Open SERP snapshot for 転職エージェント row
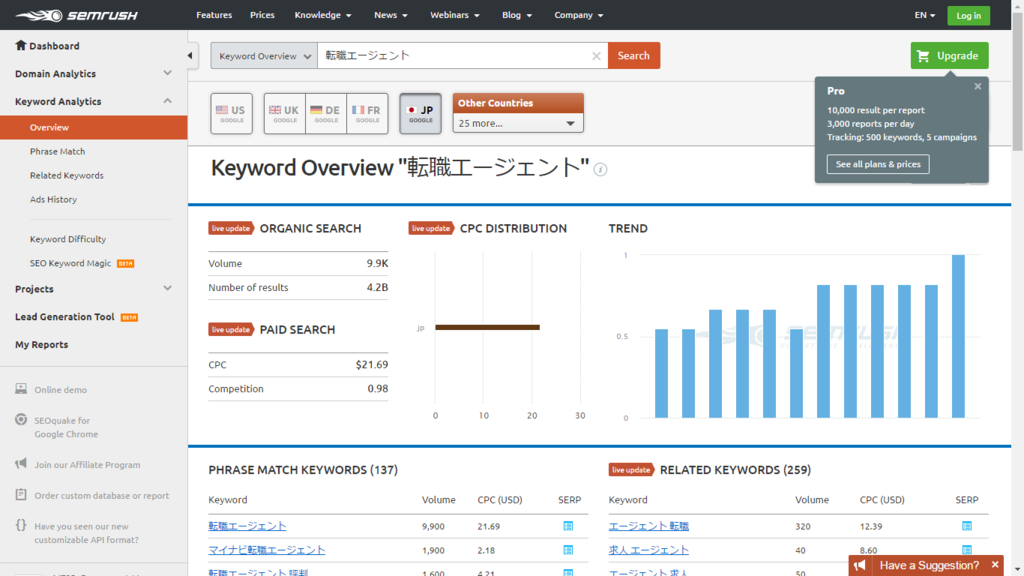 pos(568,526)
